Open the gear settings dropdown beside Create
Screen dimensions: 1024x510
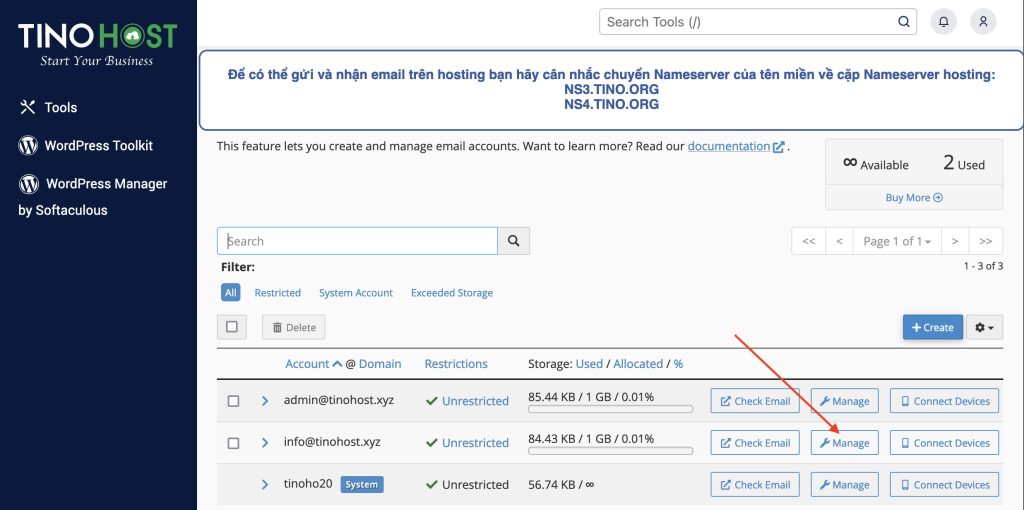coord(984,327)
